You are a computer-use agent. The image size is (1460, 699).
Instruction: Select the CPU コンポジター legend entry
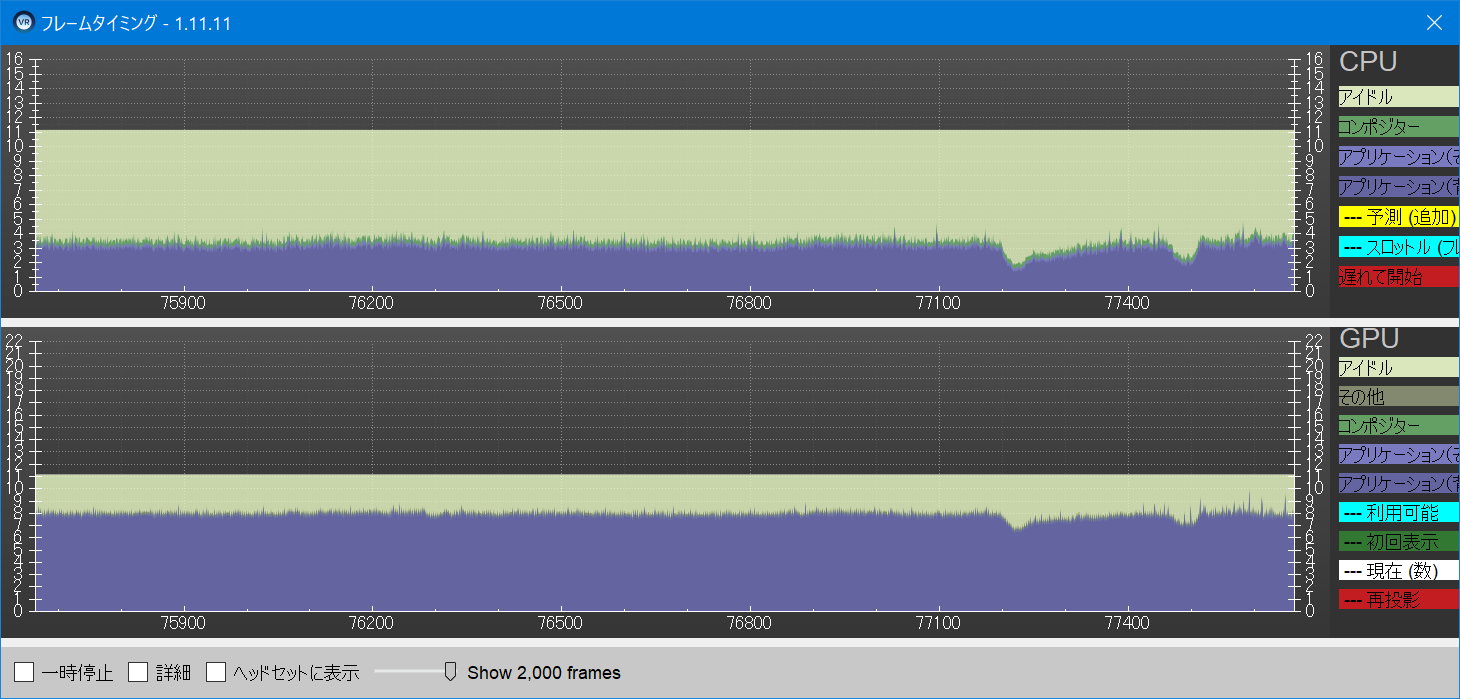pyautogui.click(x=1398, y=127)
